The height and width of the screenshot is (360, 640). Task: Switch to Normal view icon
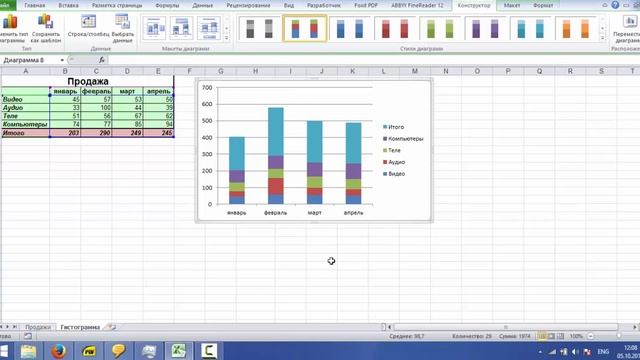coord(542,336)
